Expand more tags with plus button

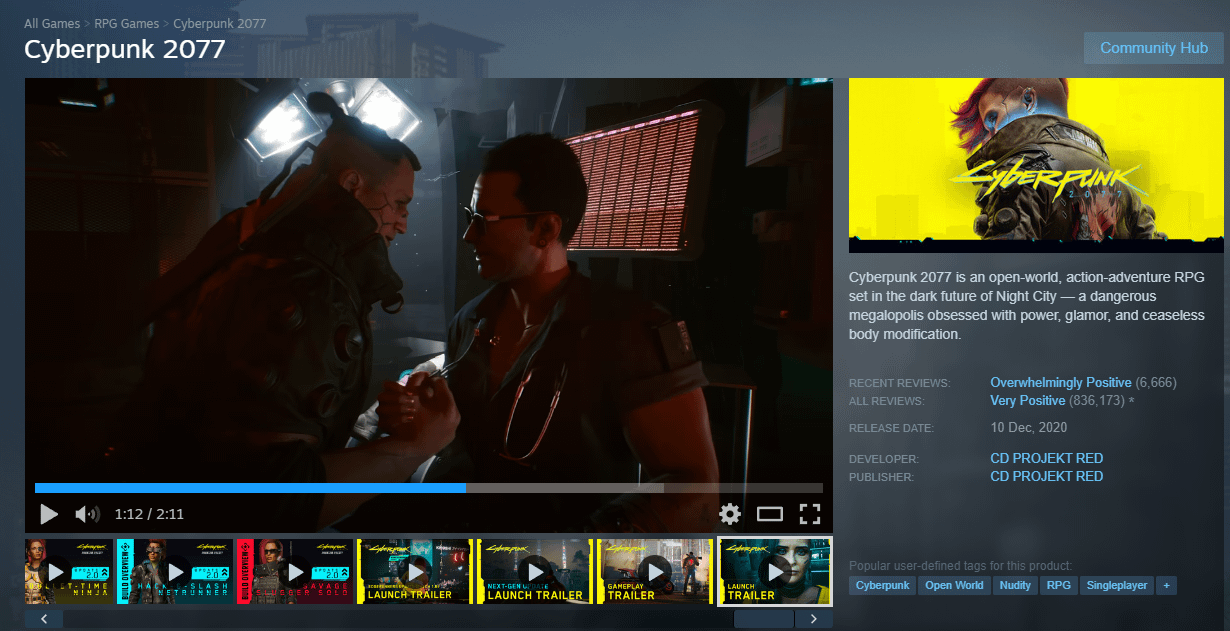pos(1165,585)
